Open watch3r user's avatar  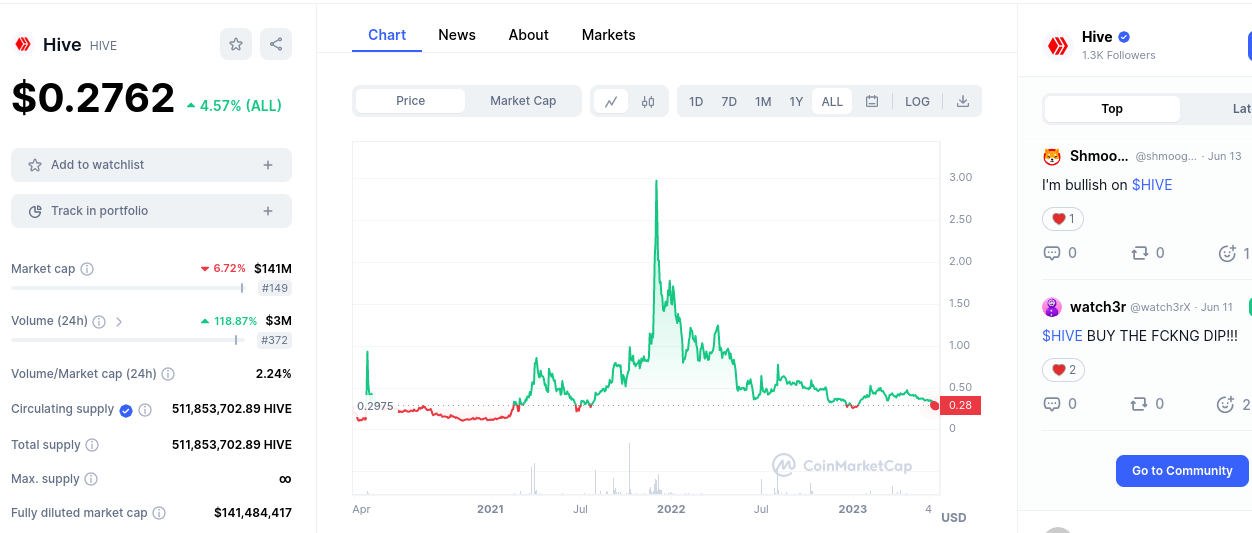[1052, 307]
